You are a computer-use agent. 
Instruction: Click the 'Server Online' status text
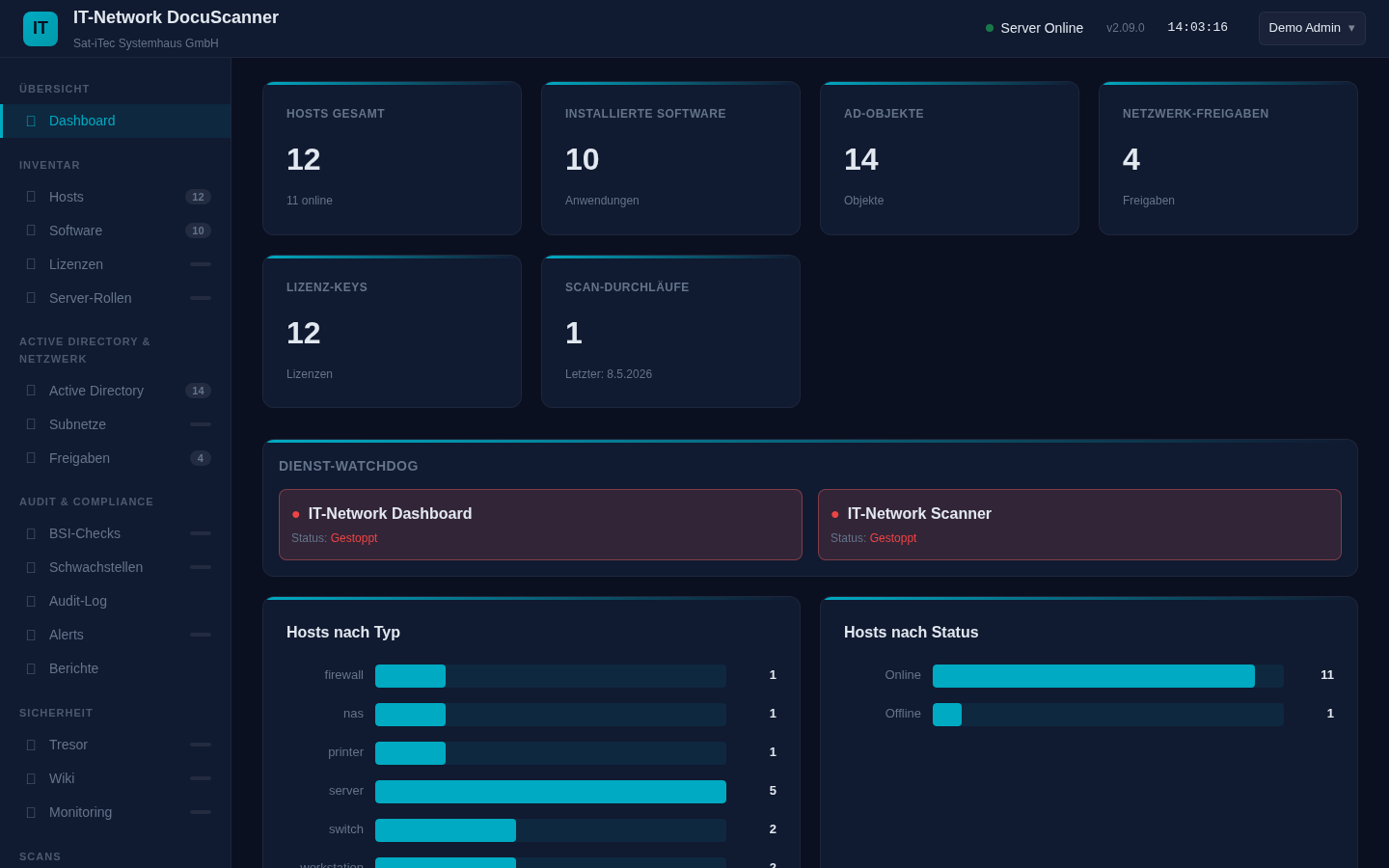click(1042, 28)
